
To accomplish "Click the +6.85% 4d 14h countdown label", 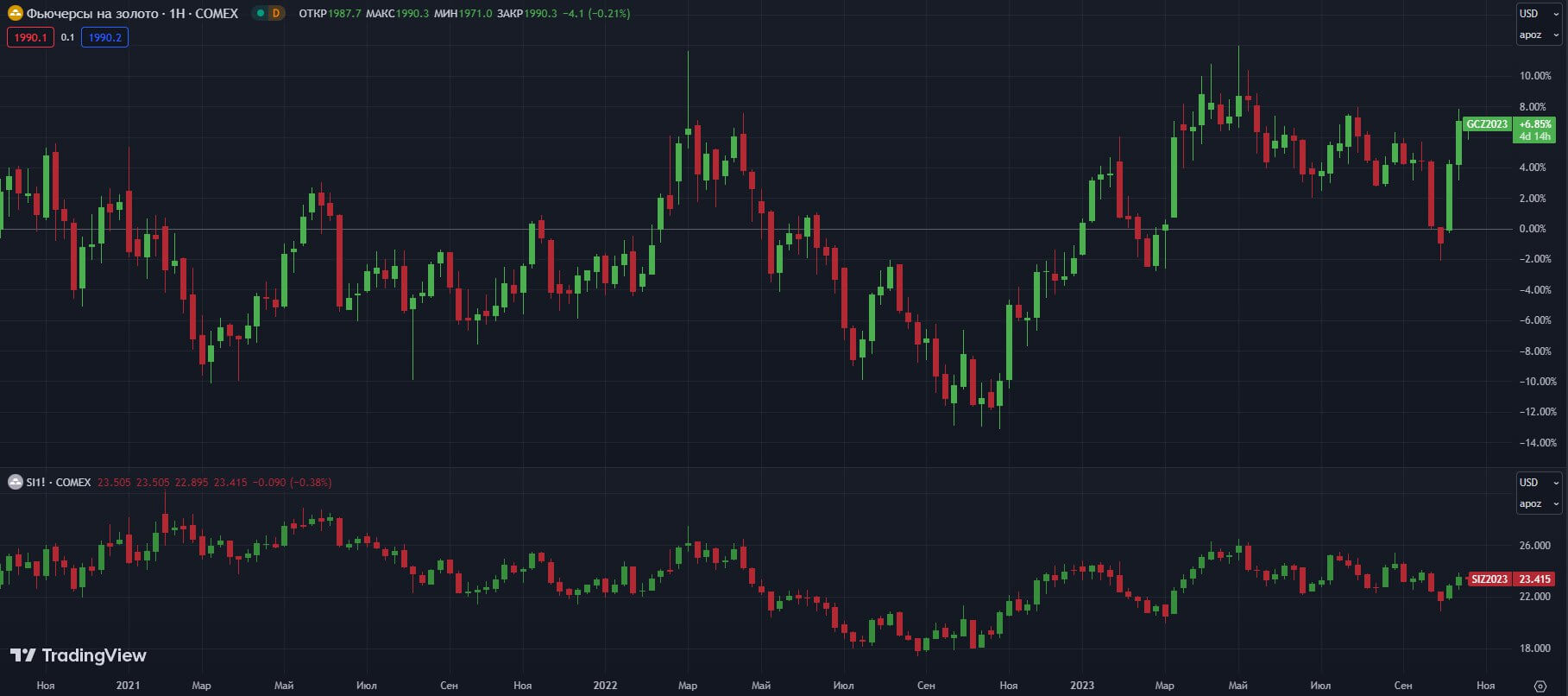I will [x=1535, y=130].
